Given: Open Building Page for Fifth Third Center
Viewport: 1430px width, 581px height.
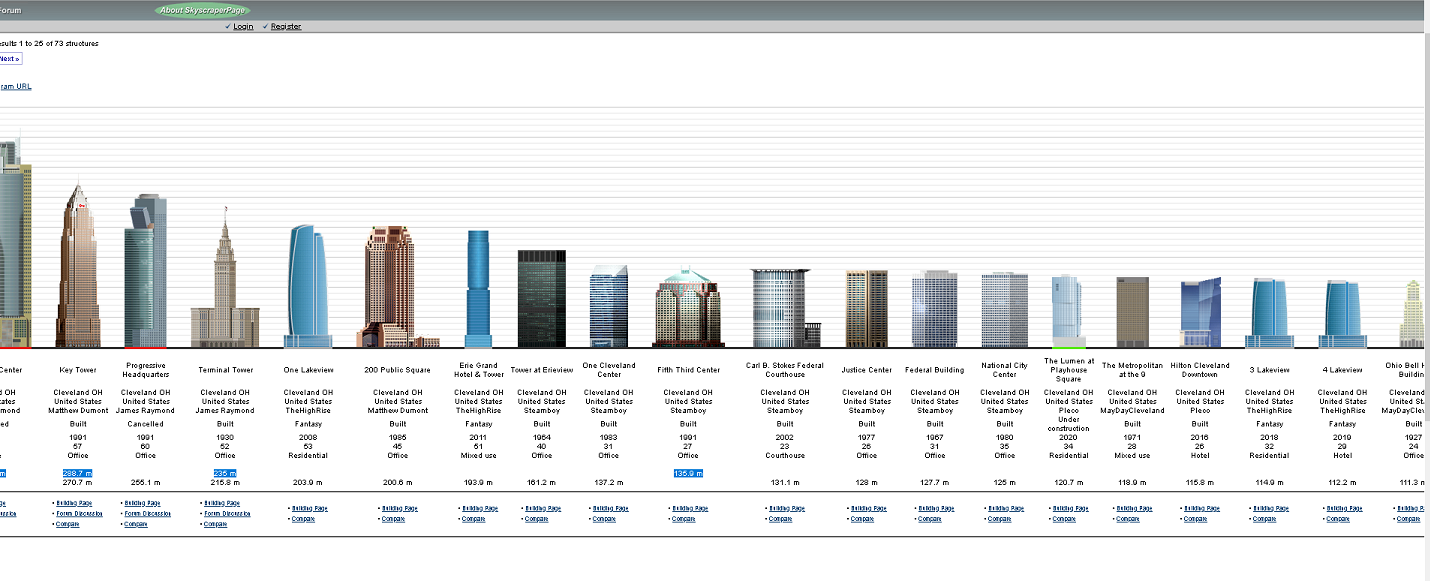Looking at the screenshot, I should click(690, 508).
